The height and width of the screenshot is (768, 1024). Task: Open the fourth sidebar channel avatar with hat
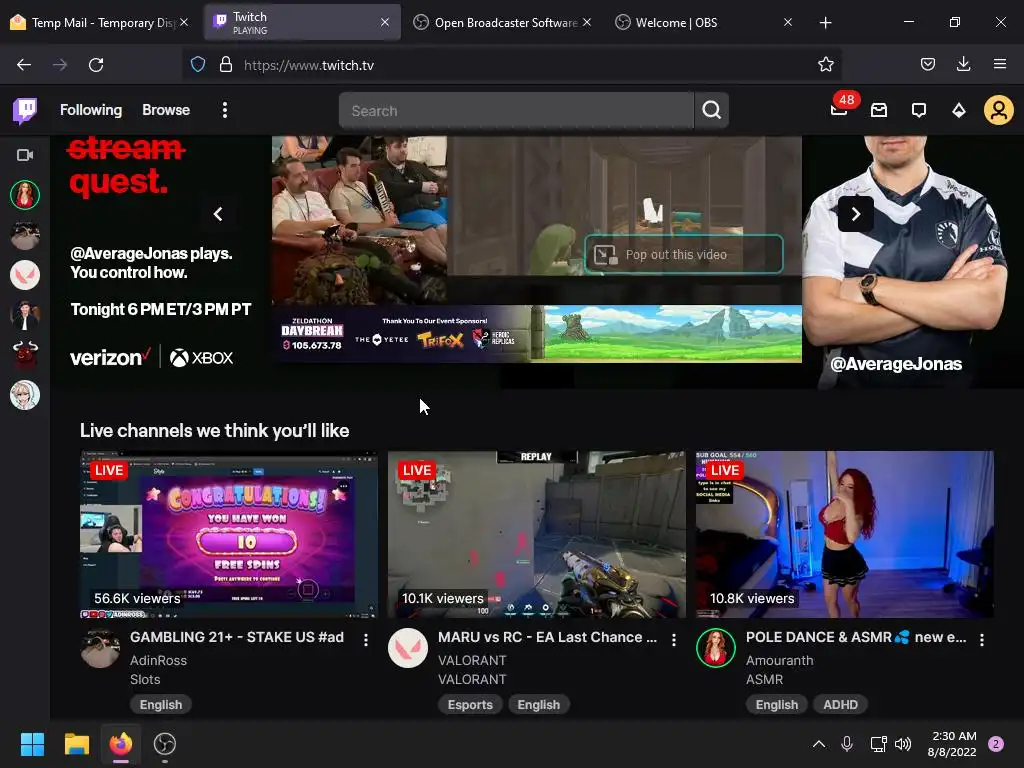25,315
